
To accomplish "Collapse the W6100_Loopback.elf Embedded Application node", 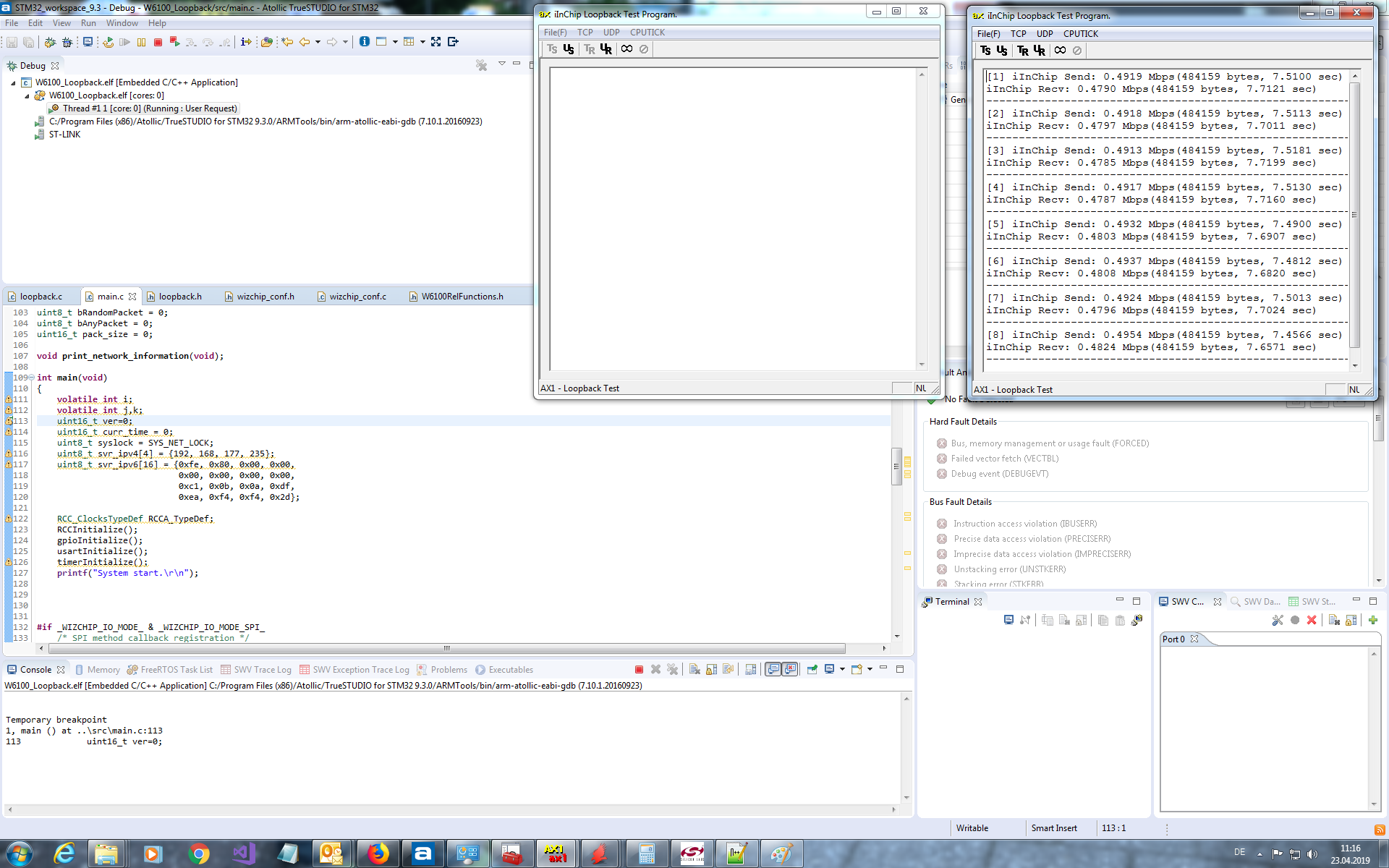I will tap(13, 82).
